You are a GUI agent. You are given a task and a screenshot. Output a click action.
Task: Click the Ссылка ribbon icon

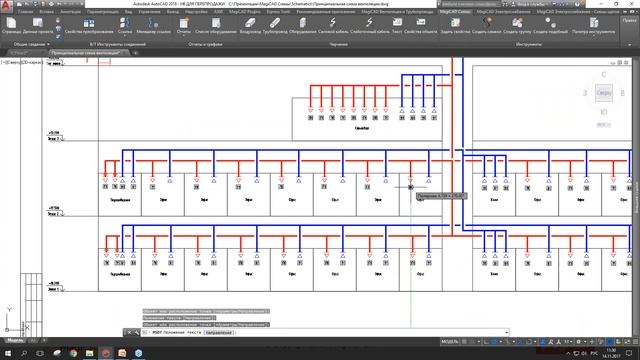point(124,24)
